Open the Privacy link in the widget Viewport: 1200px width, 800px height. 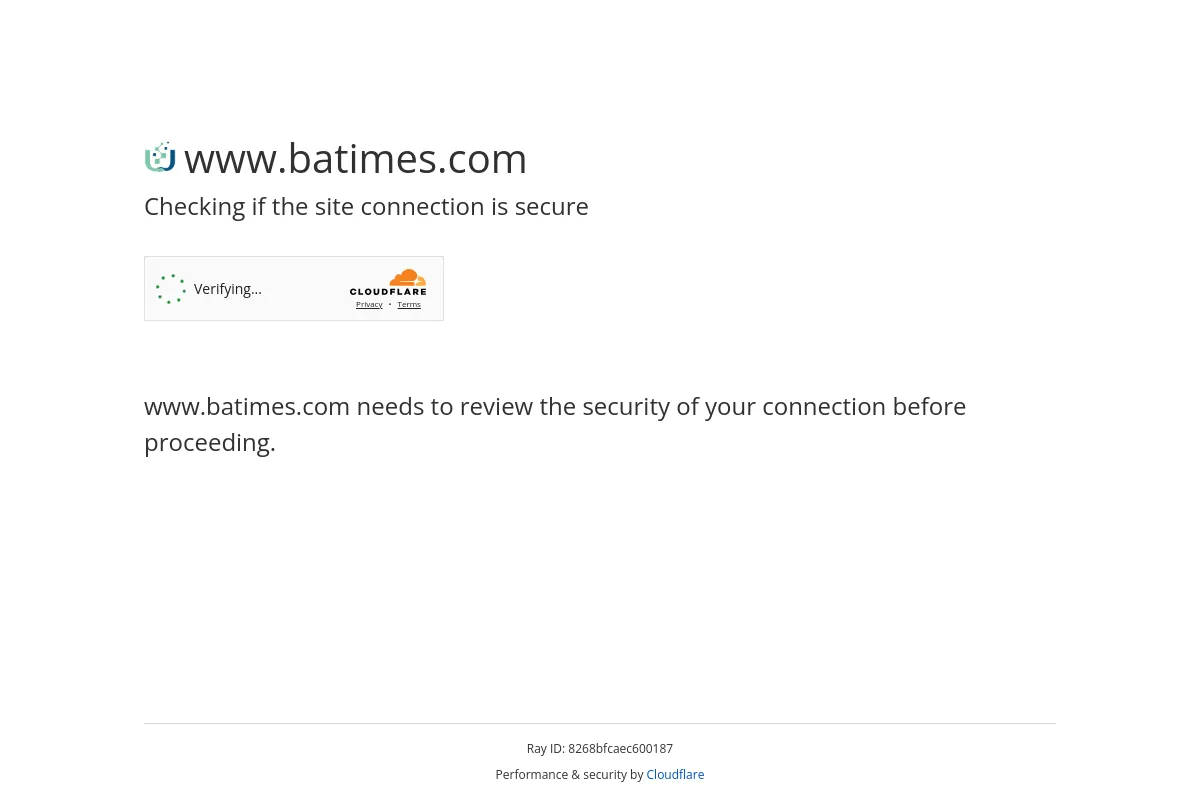pyautogui.click(x=369, y=305)
